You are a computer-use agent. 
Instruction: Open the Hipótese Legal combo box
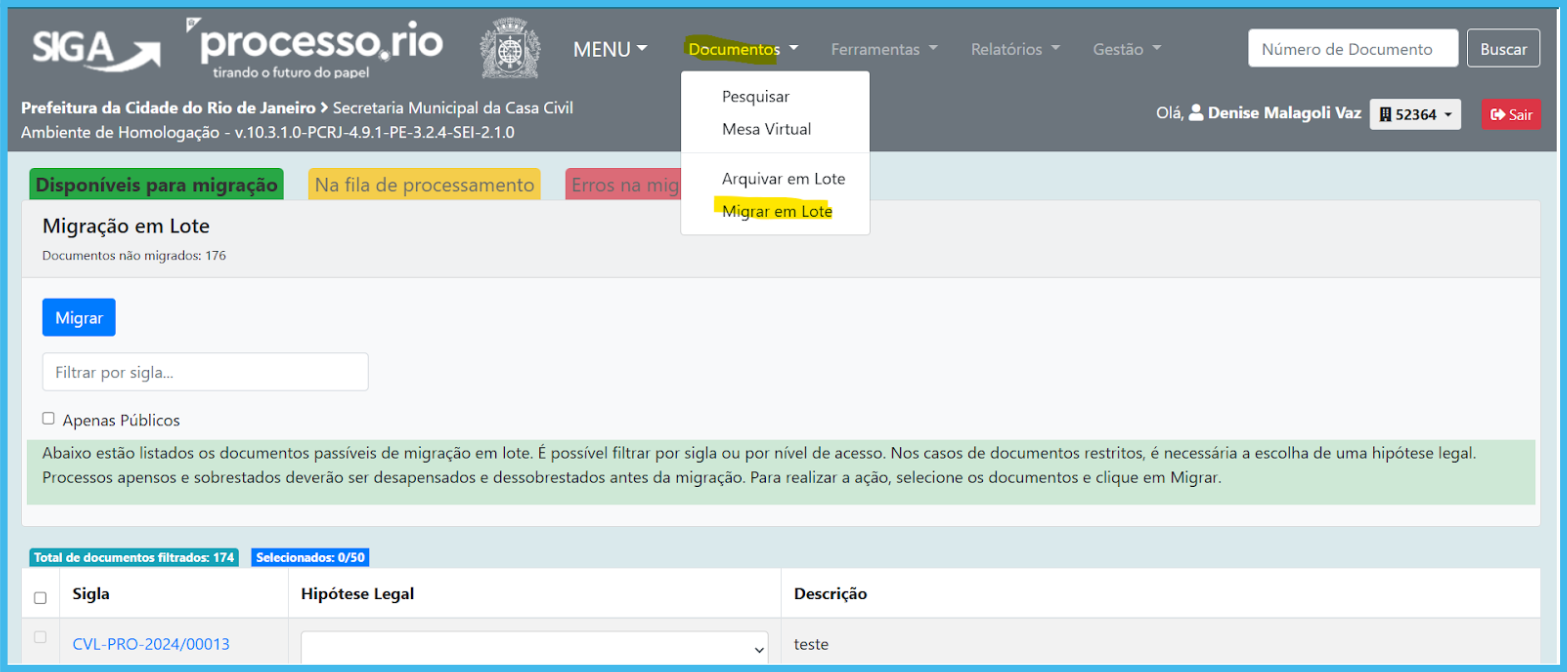534,647
